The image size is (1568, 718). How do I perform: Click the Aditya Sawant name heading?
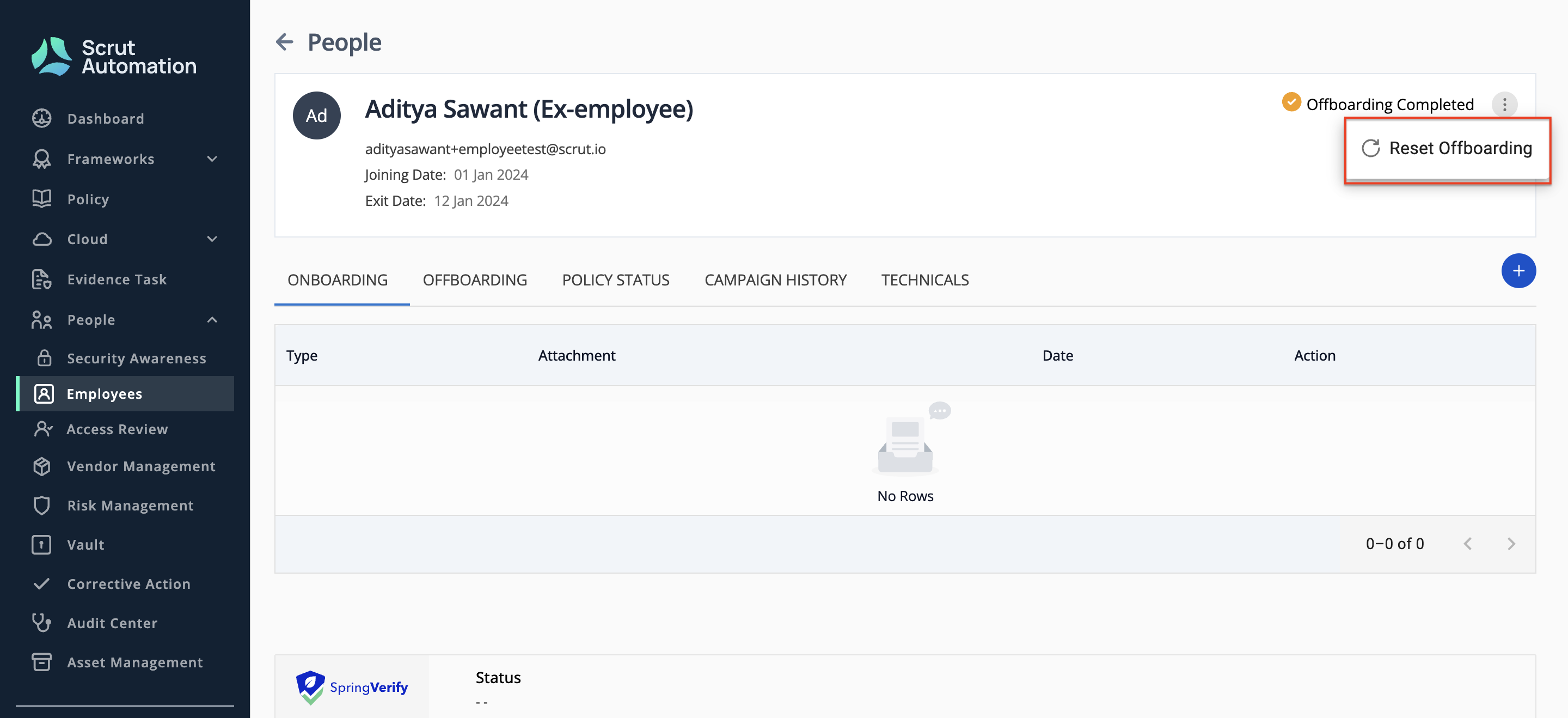(x=529, y=109)
